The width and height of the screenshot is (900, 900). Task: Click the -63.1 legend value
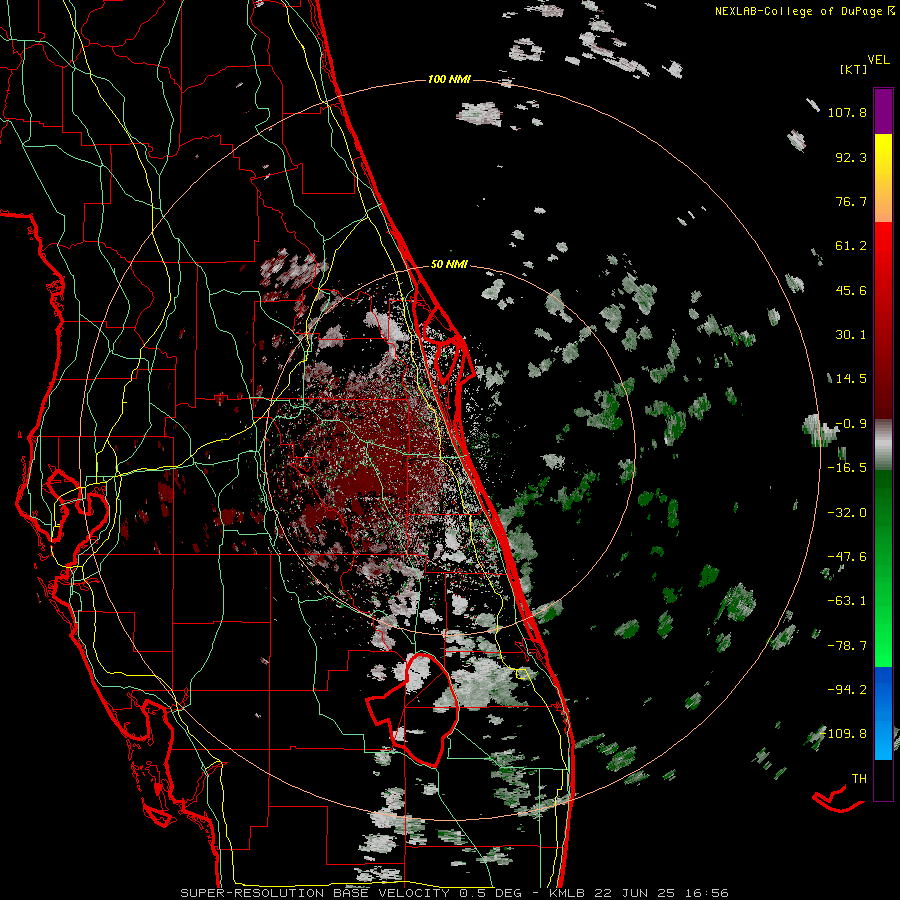[x=847, y=601]
